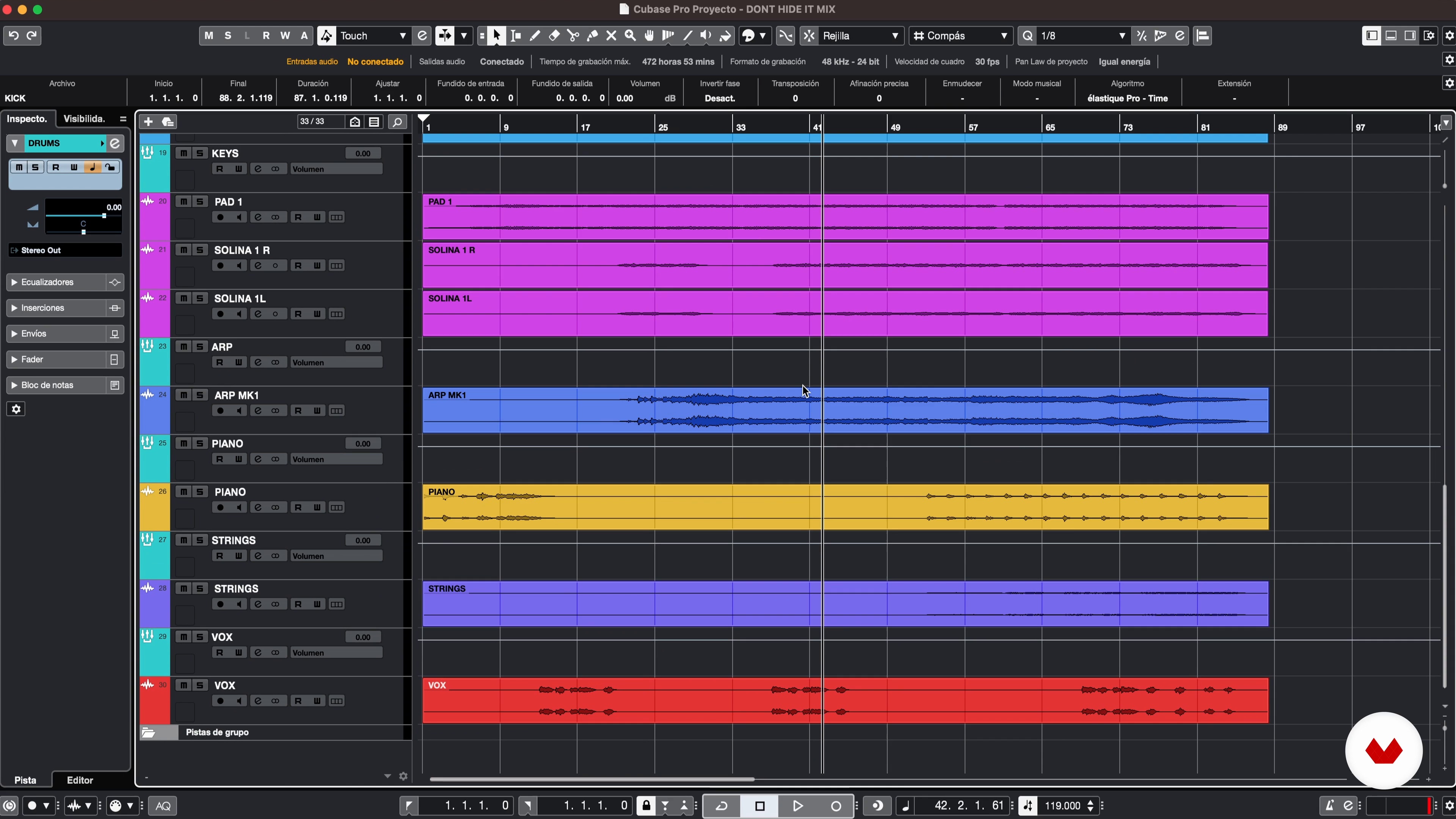Switch to the Editor tab
This screenshot has height=819, width=1456.
pyautogui.click(x=80, y=780)
